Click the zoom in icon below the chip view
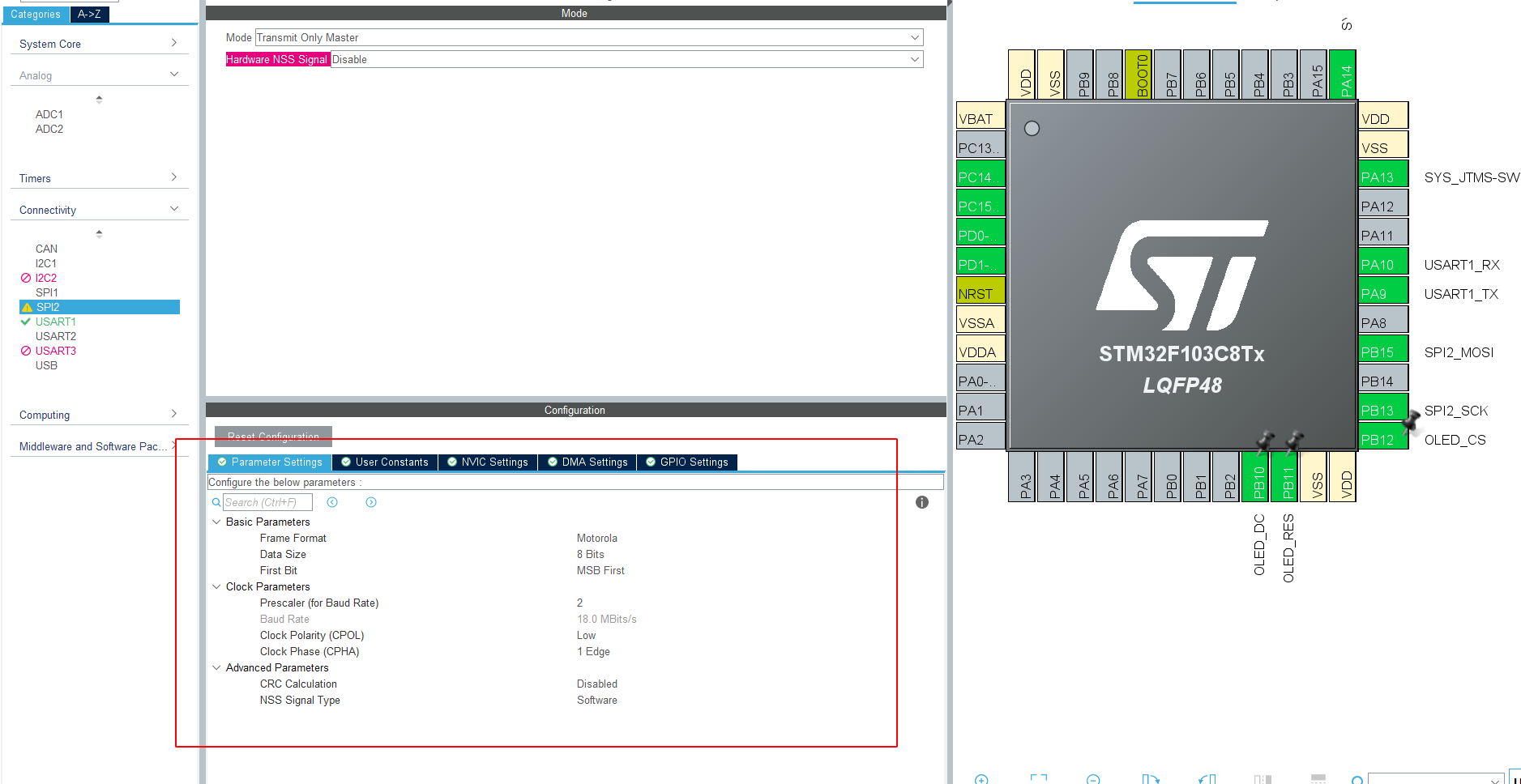 pos(981,780)
